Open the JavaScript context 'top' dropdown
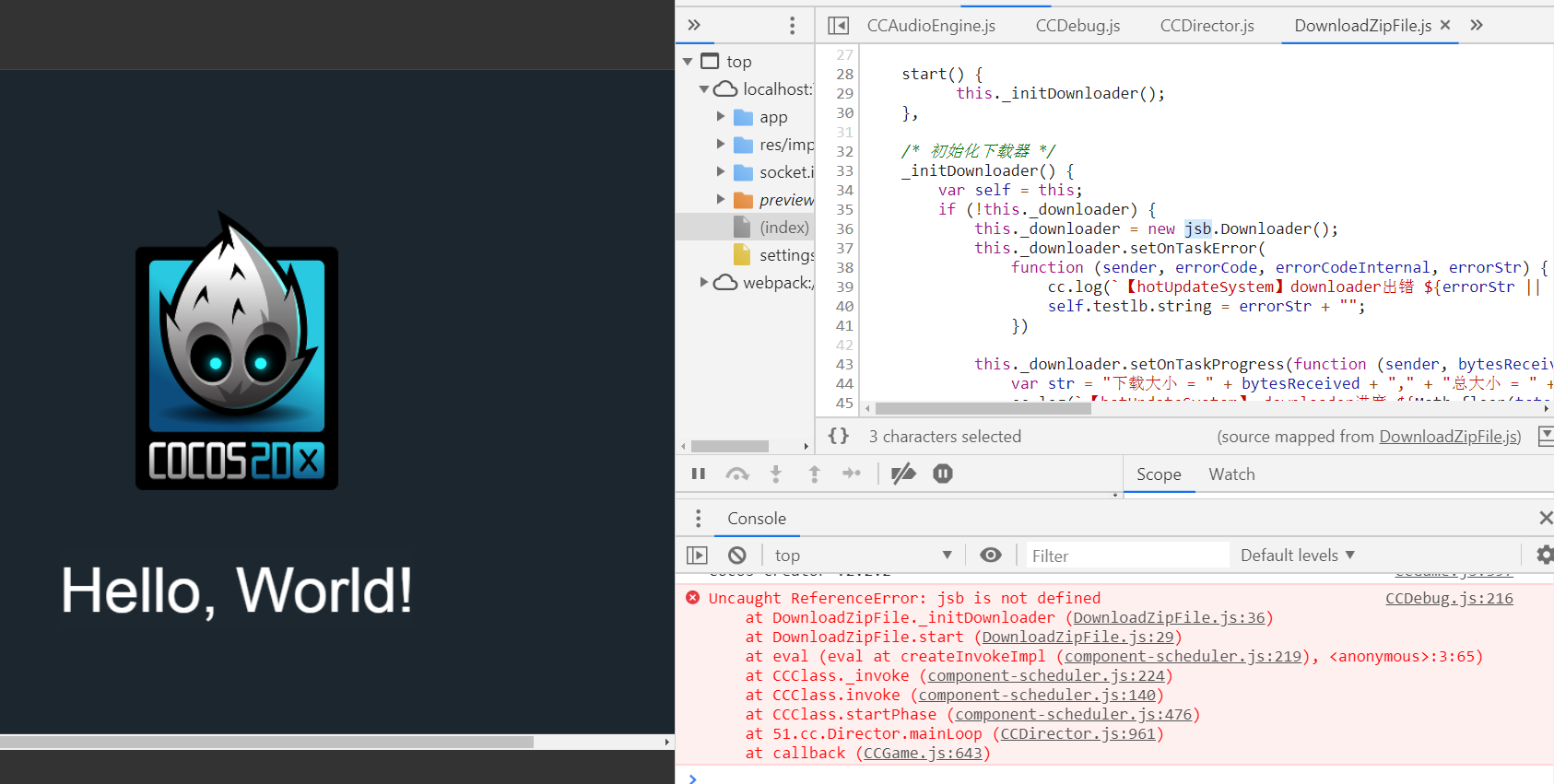 click(863, 556)
